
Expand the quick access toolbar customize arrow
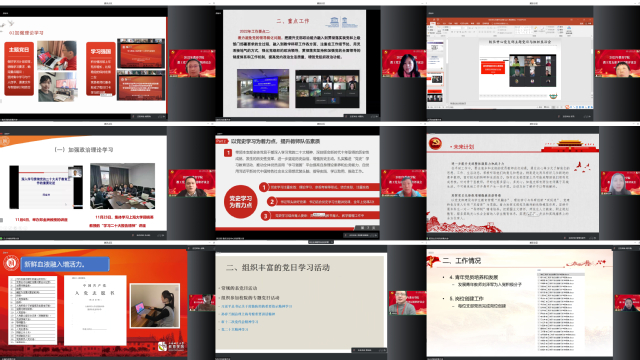[441, 20]
